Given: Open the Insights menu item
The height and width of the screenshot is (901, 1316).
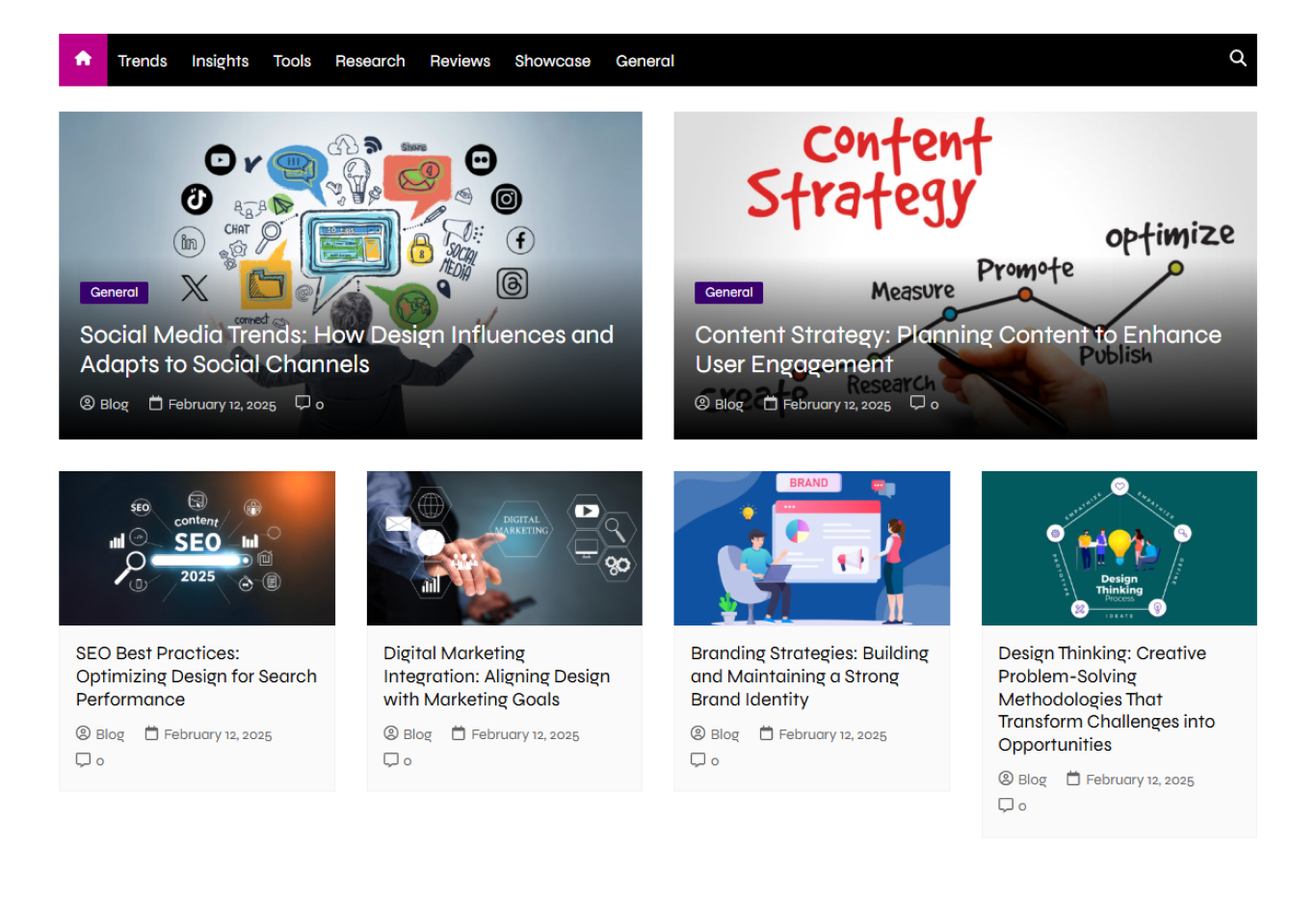Looking at the screenshot, I should click(220, 61).
